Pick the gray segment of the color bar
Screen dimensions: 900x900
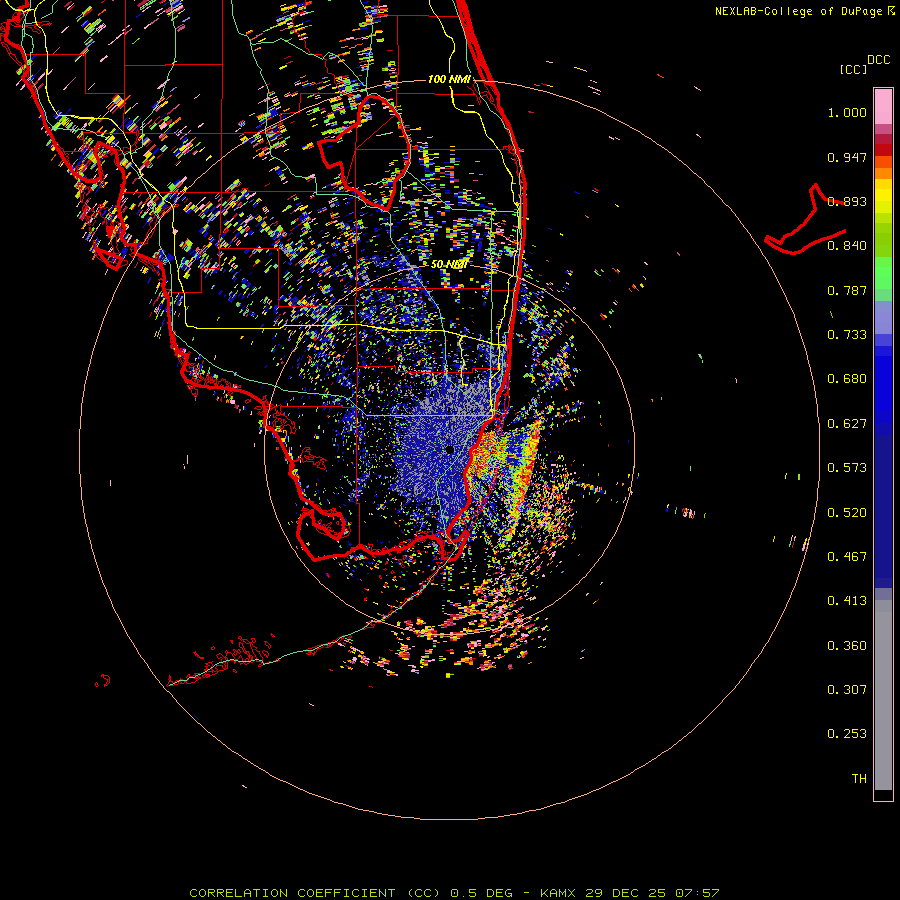coord(883,695)
